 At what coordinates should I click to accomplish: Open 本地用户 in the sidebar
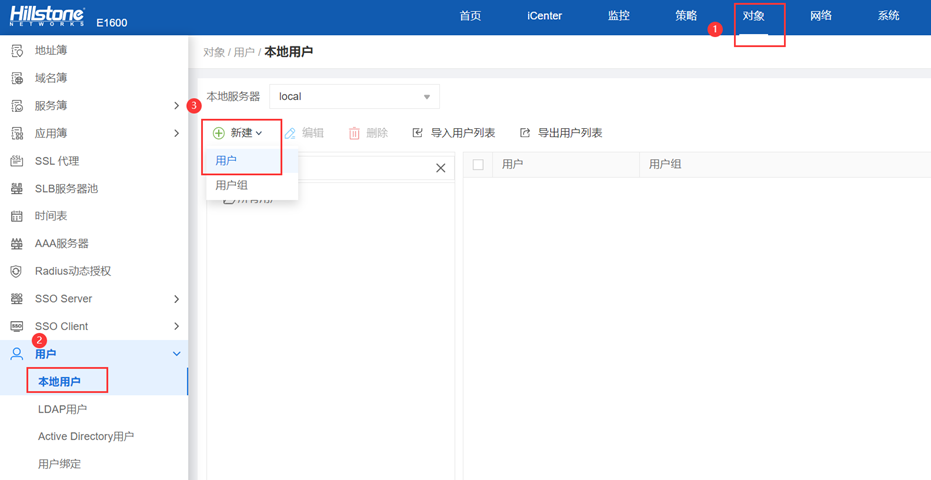click(x=59, y=381)
